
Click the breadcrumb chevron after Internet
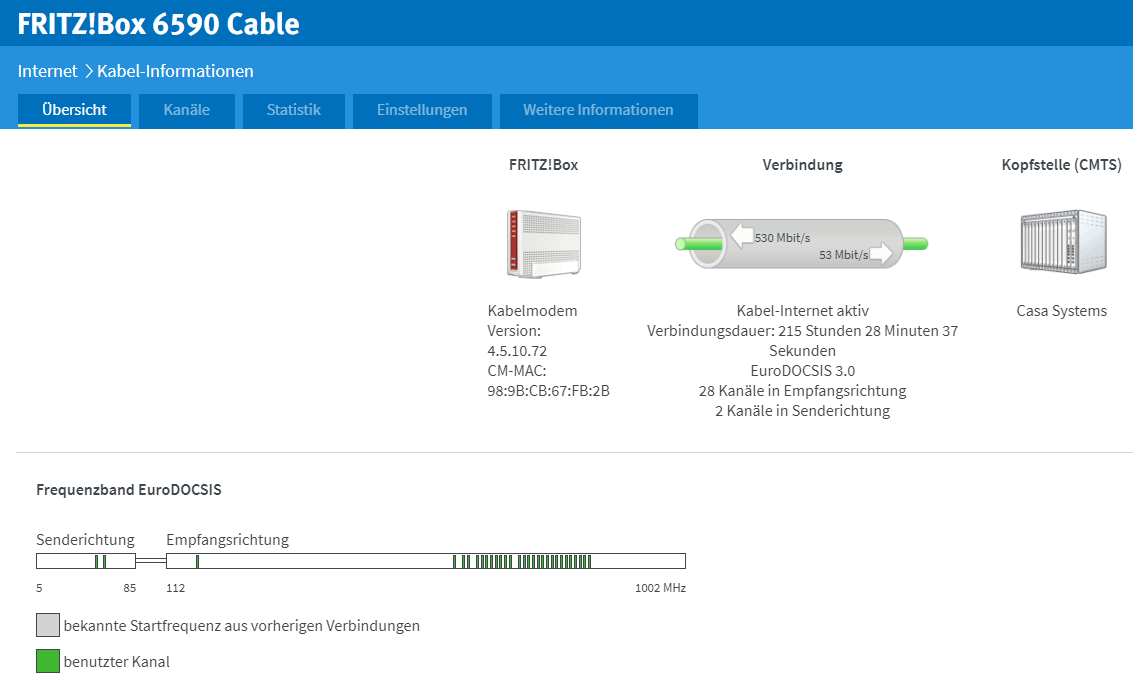click(88, 71)
